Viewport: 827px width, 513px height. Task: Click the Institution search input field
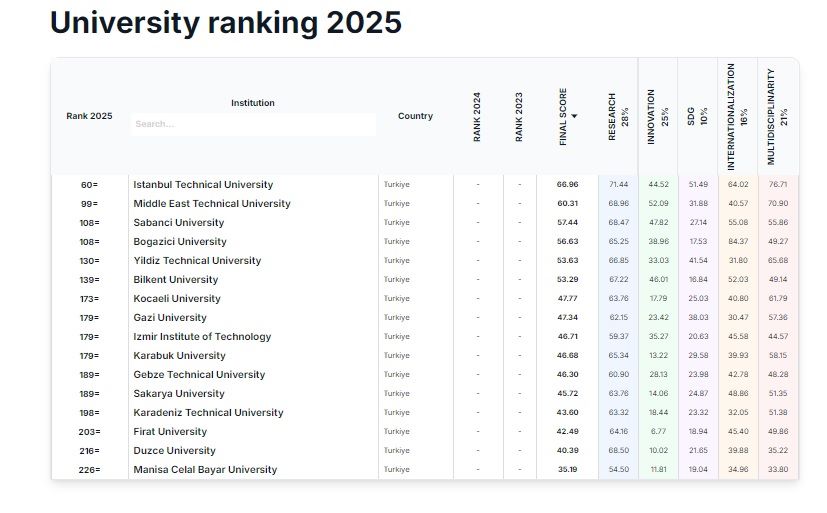(253, 124)
